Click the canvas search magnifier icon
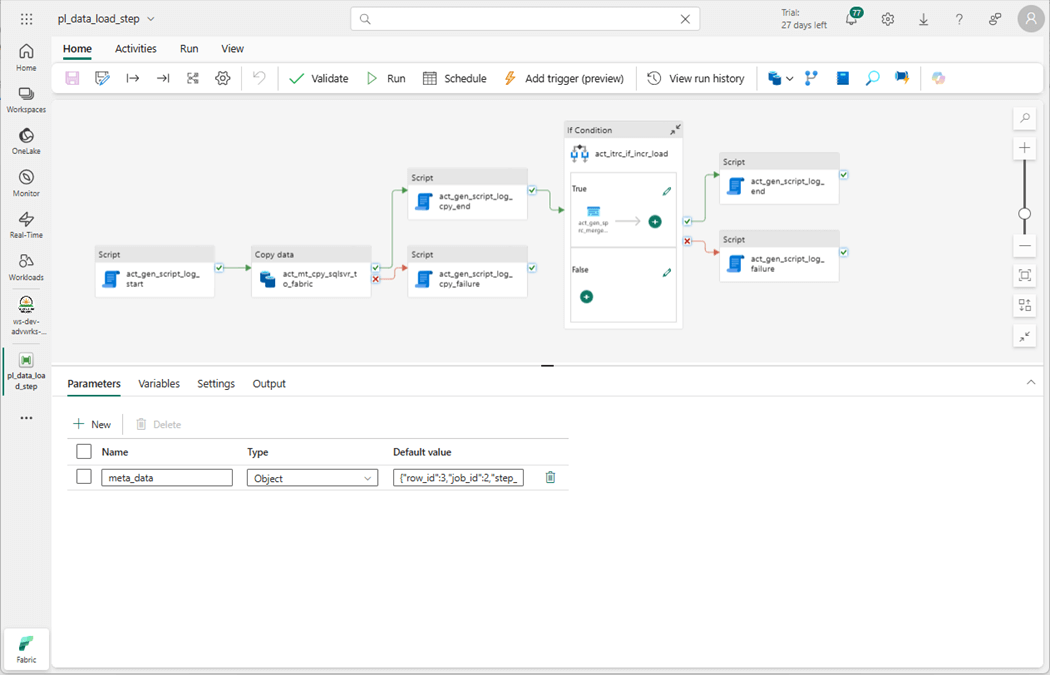 tap(1025, 119)
